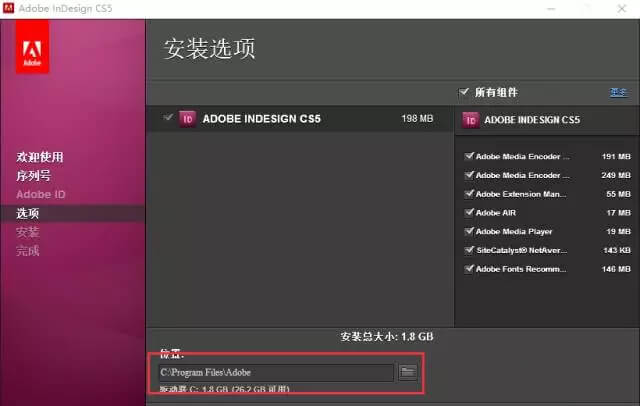Click the 安装选项 heading
This screenshot has height=406, width=640.
209,49
